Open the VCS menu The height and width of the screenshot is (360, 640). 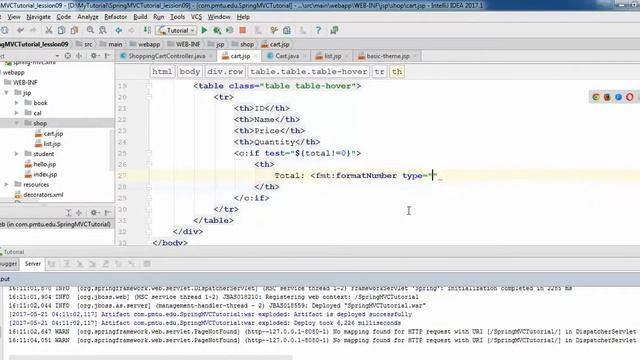pyautogui.click(x=196, y=17)
